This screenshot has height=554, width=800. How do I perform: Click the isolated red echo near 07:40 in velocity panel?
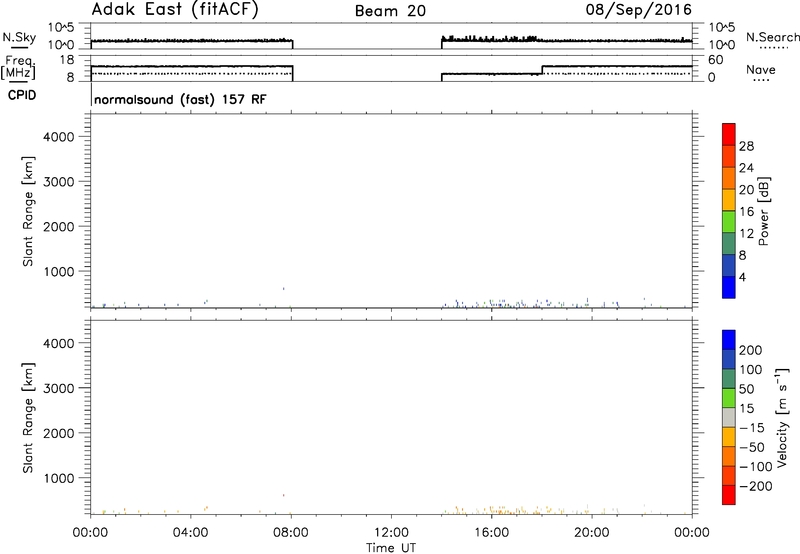tap(283, 495)
